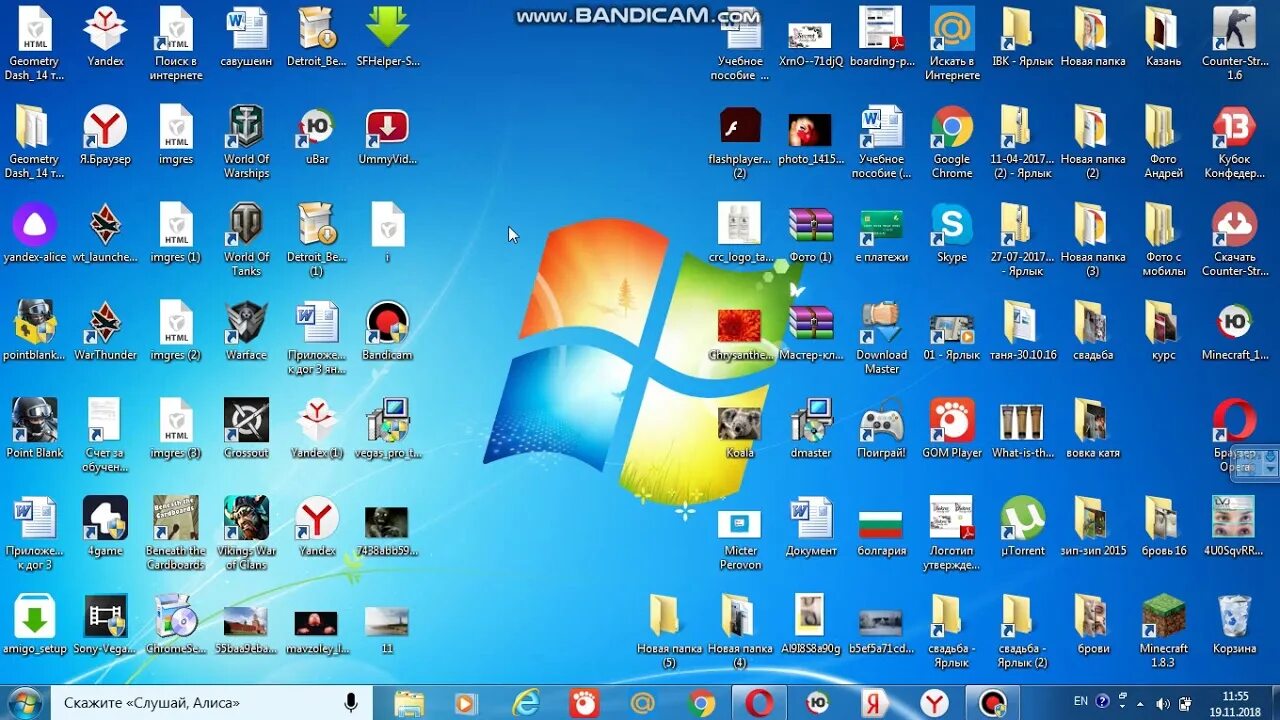Screen dimensions: 1280x720
Task: Launch Google Chrome desktop shortcut
Action: tap(952, 141)
